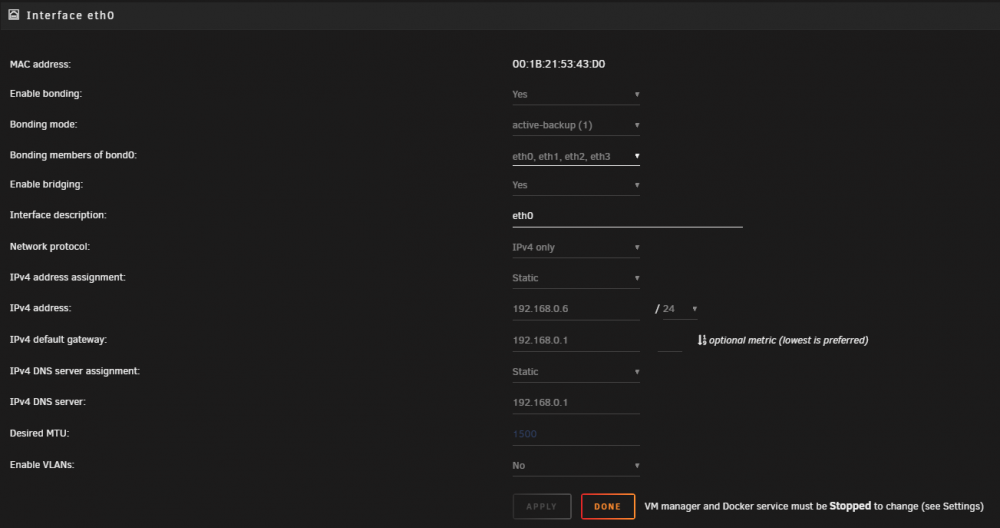Click the "Enable bridging:" label
Image resolution: width=1000 pixels, height=528 pixels.
[46, 184]
